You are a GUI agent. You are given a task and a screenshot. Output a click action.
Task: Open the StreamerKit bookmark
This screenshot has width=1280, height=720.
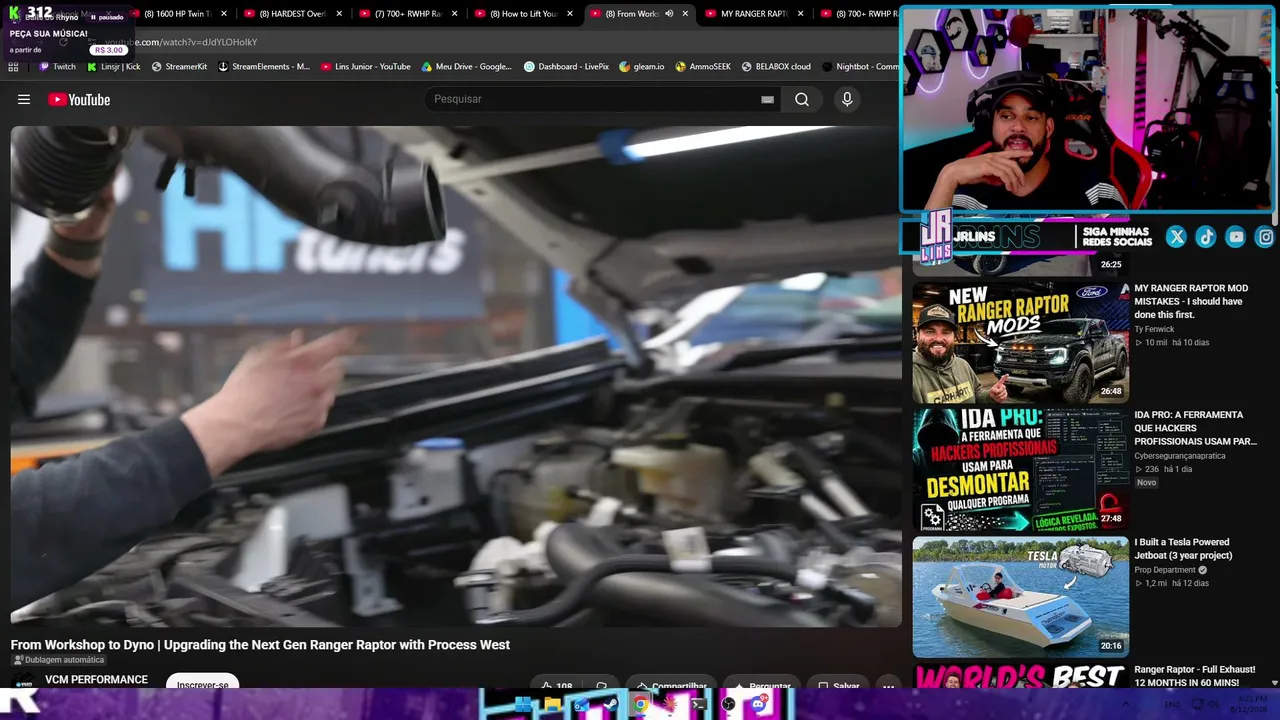tap(180, 67)
